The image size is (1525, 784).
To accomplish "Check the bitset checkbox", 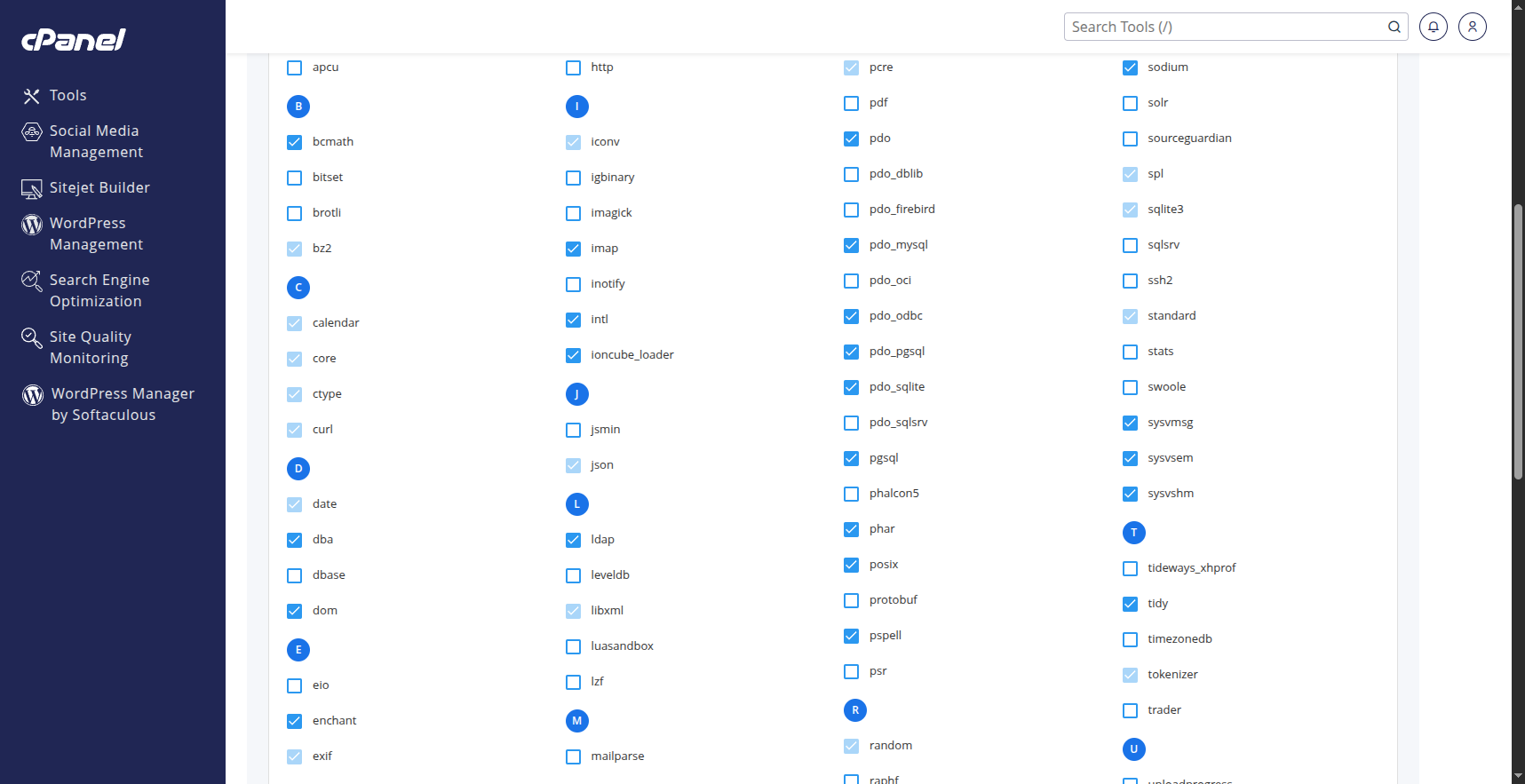I will [295, 178].
